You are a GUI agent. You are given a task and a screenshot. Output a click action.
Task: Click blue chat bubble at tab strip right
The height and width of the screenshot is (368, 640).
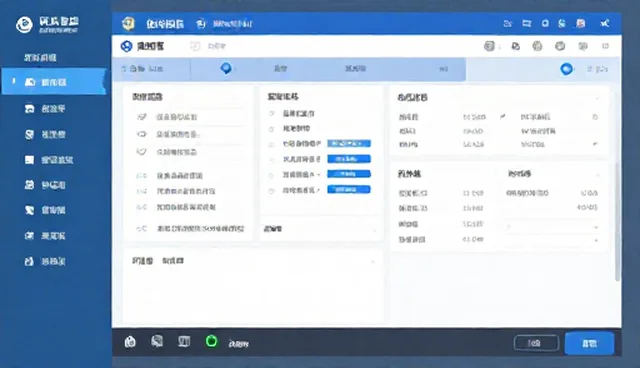click(566, 69)
